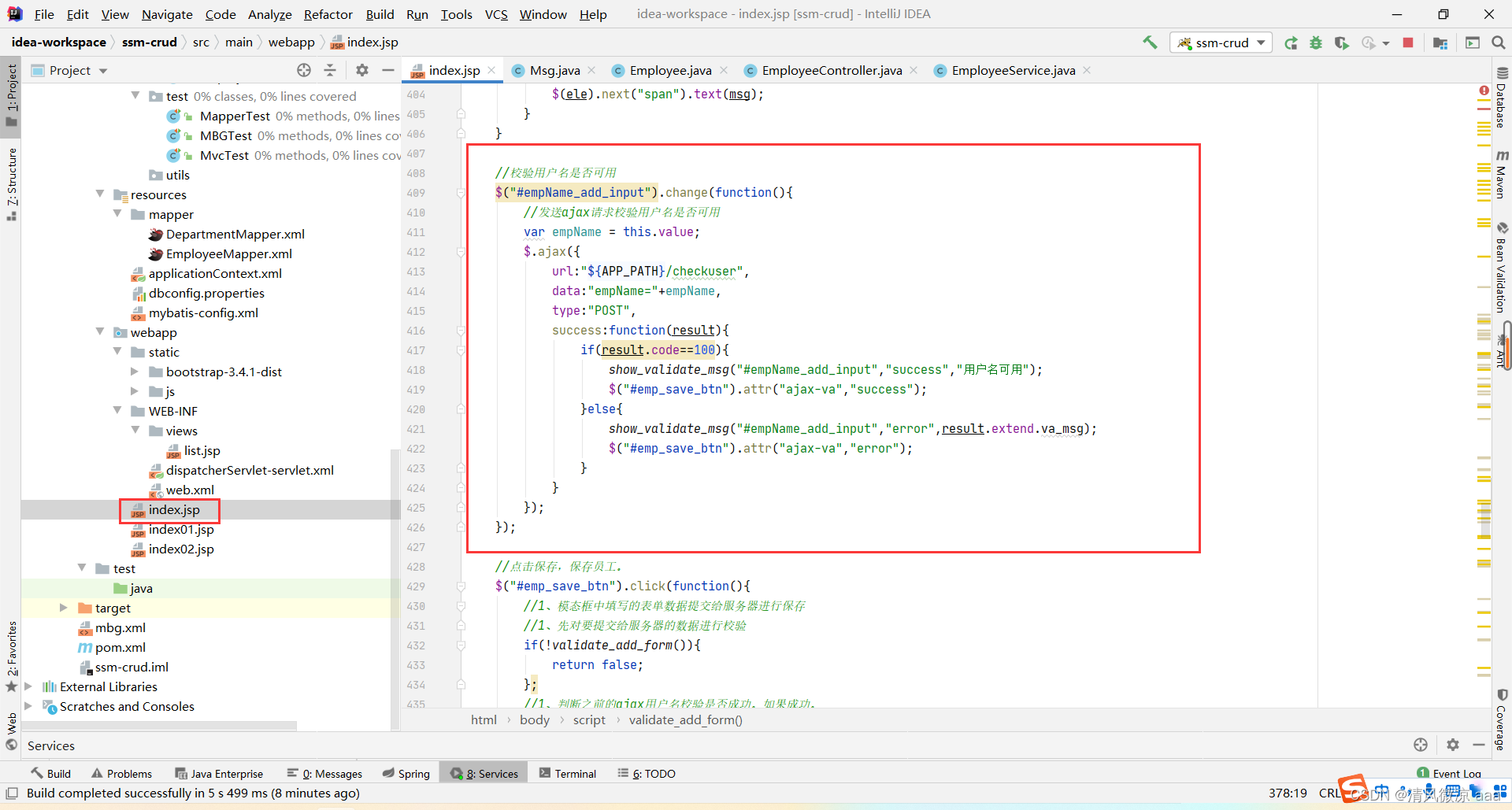Viewport: 1512px width, 810px height.
Task: Open the 0: Messages tool window
Action: 324,773
